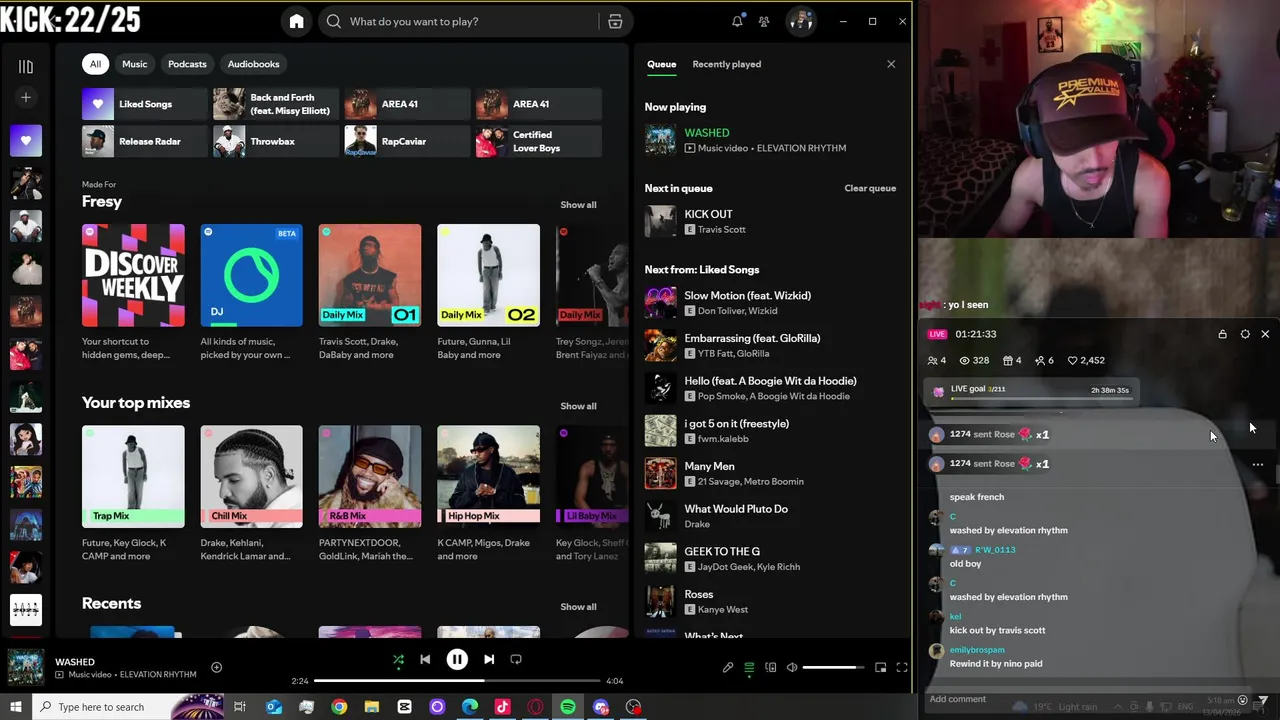Open the miniplayer icon
Viewport: 1280px width, 720px height.
[x=880, y=667]
